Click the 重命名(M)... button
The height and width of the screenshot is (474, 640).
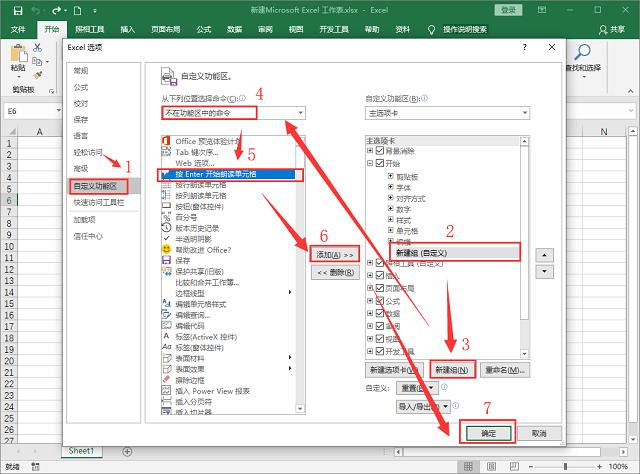pos(505,370)
